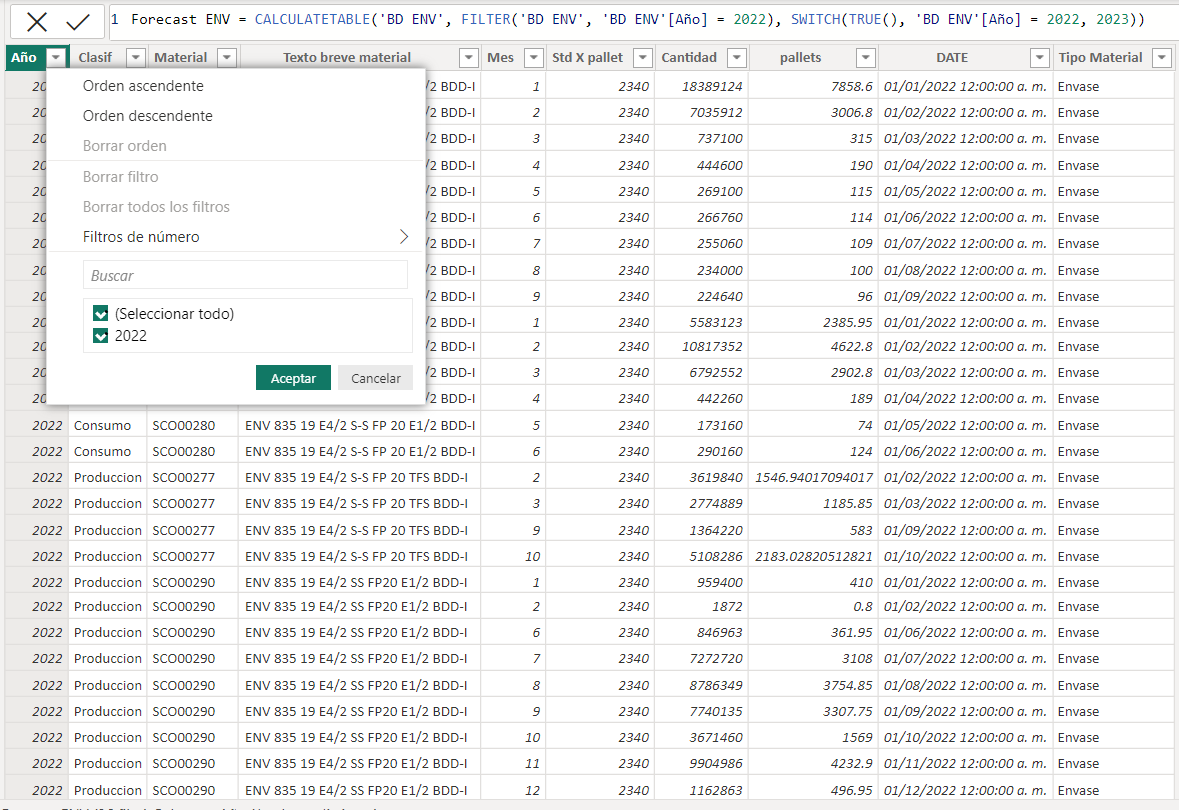Open the Texto breve material filter dropdown
The height and width of the screenshot is (810, 1179).
click(x=468, y=57)
